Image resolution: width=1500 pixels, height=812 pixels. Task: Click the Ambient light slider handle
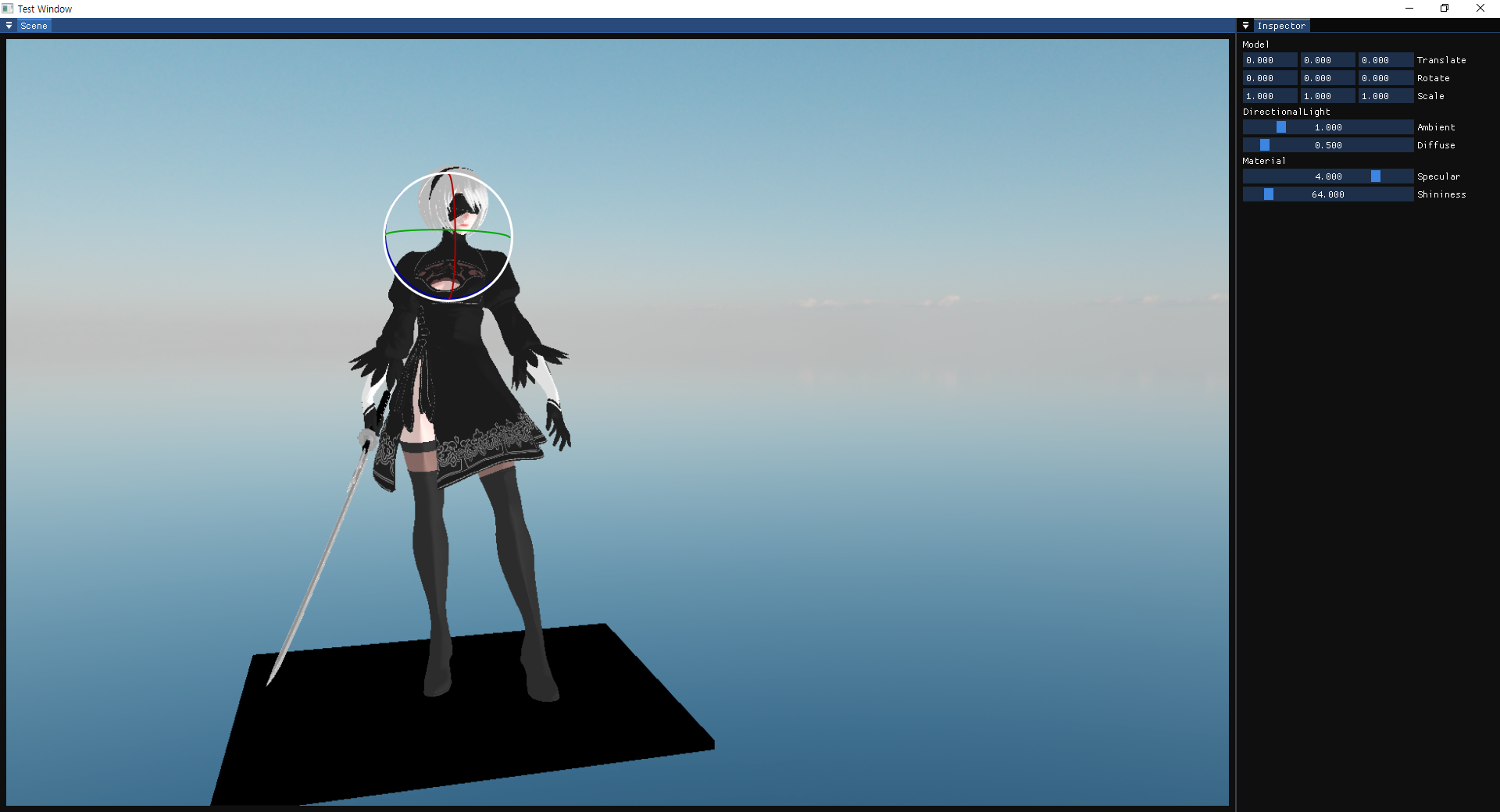pos(1281,127)
